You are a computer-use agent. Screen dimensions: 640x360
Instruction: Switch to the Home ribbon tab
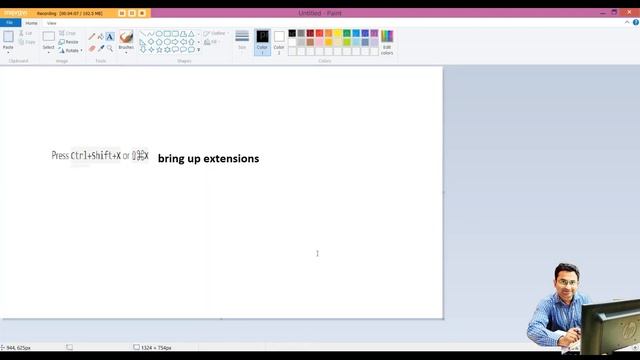tap(31, 23)
